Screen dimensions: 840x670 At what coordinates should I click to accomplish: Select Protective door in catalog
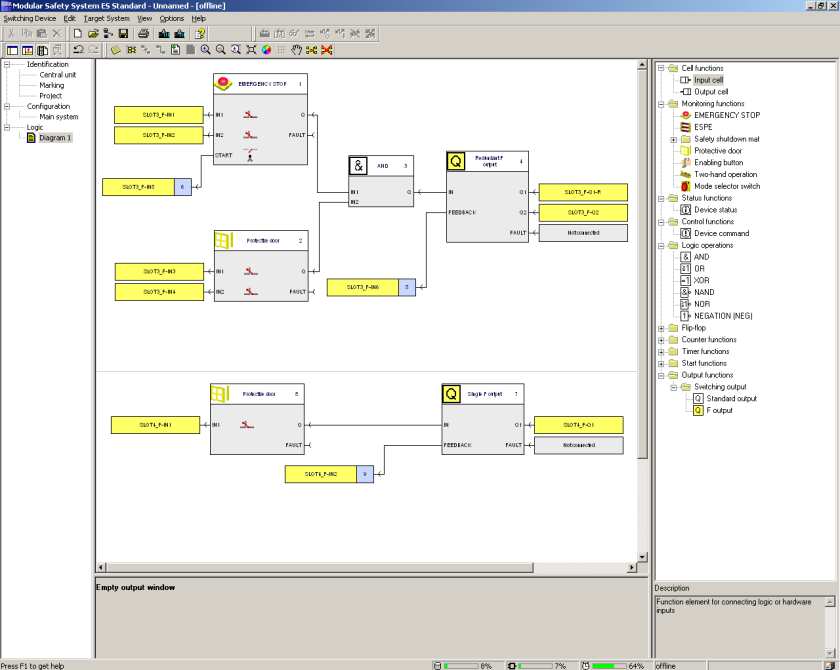tap(718, 150)
